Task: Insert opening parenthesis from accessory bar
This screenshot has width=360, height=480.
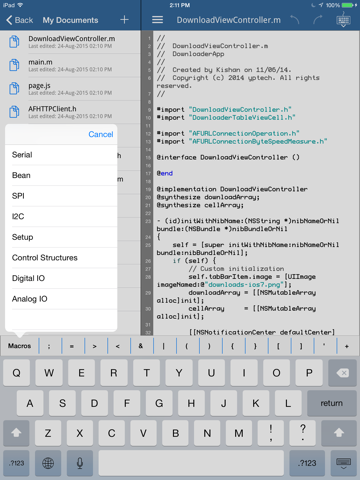Action: click(187, 346)
